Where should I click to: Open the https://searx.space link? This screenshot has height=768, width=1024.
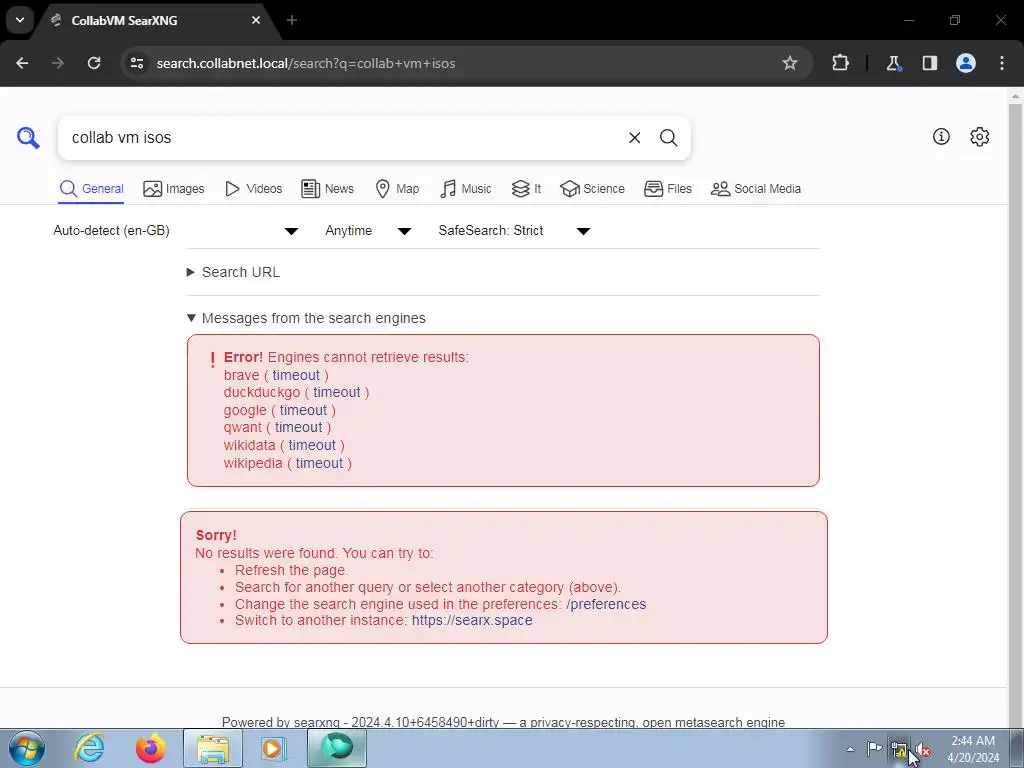click(472, 620)
